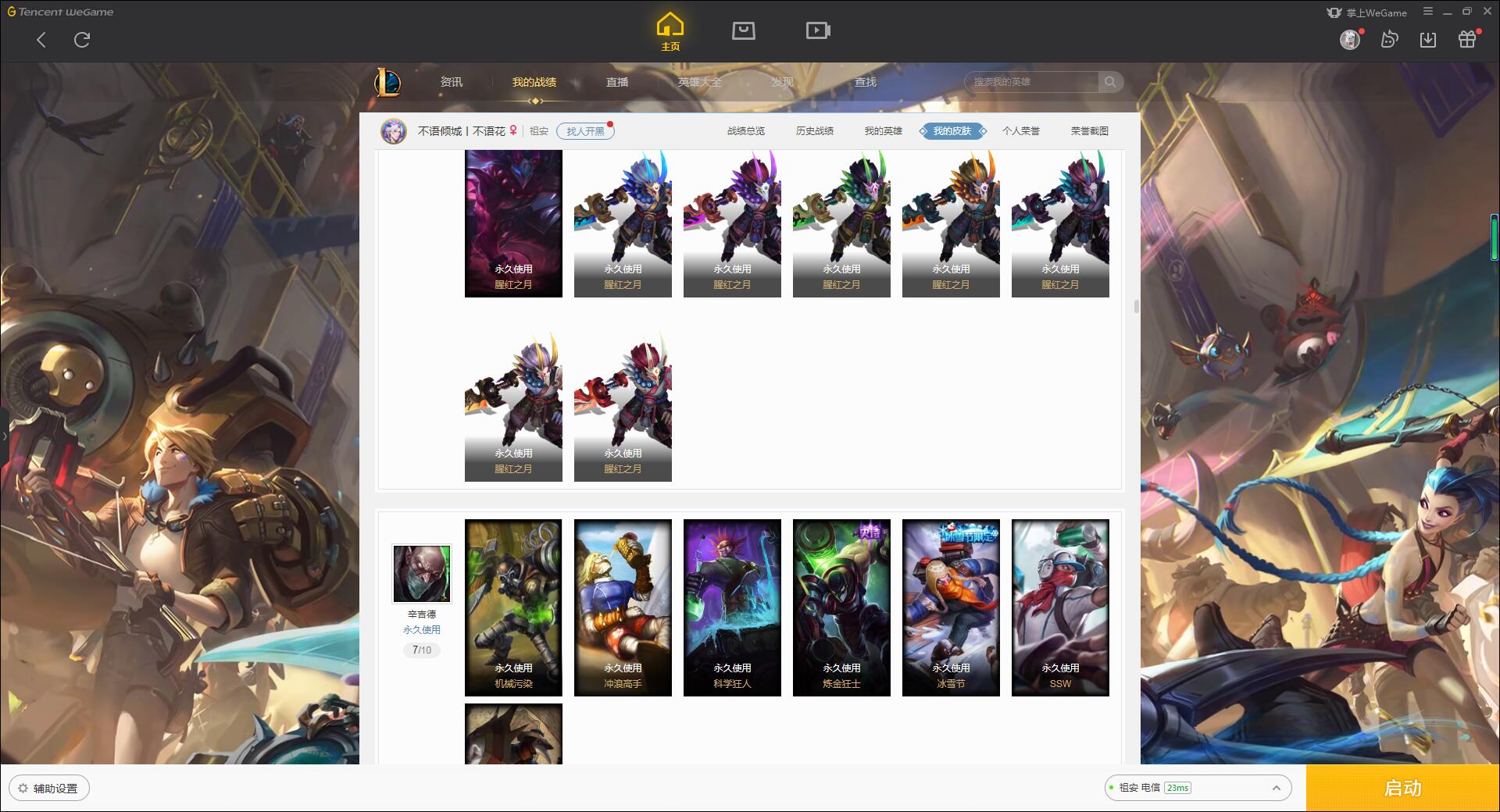
Task: Open the friends chat icon in top right
Action: click(1389, 39)
